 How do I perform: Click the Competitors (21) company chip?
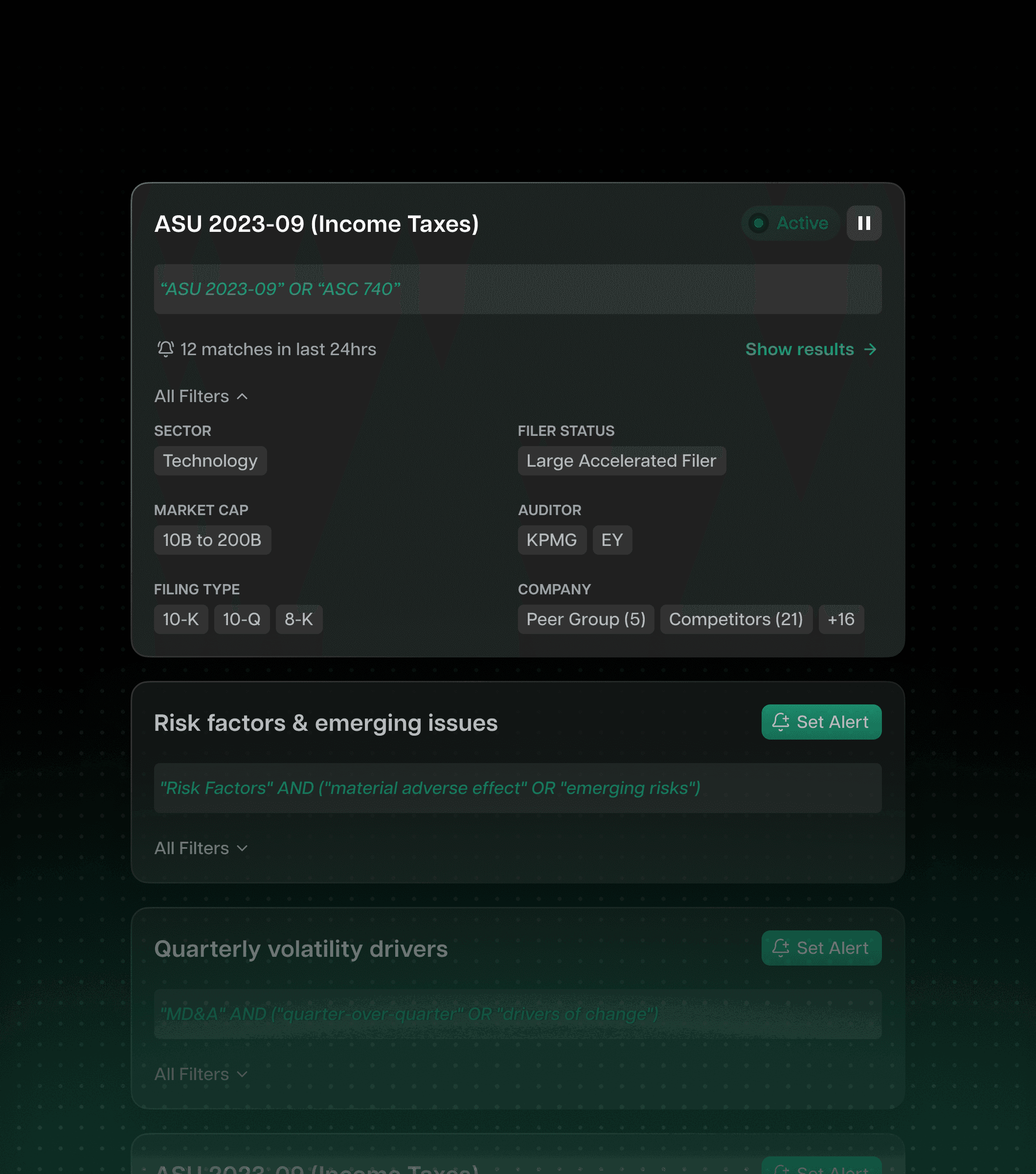(736, 619)
